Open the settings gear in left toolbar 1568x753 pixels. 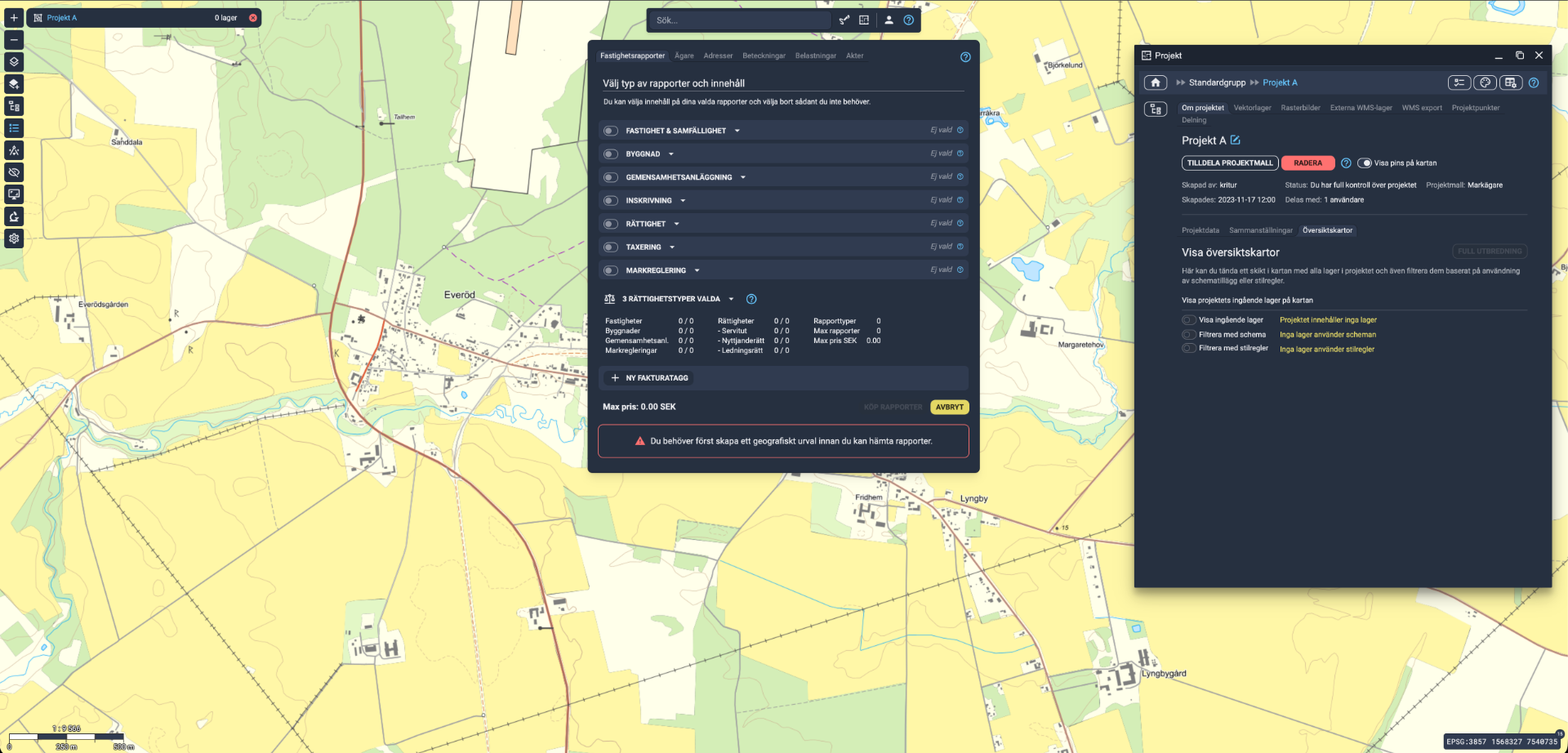click(x=14, y=238)
